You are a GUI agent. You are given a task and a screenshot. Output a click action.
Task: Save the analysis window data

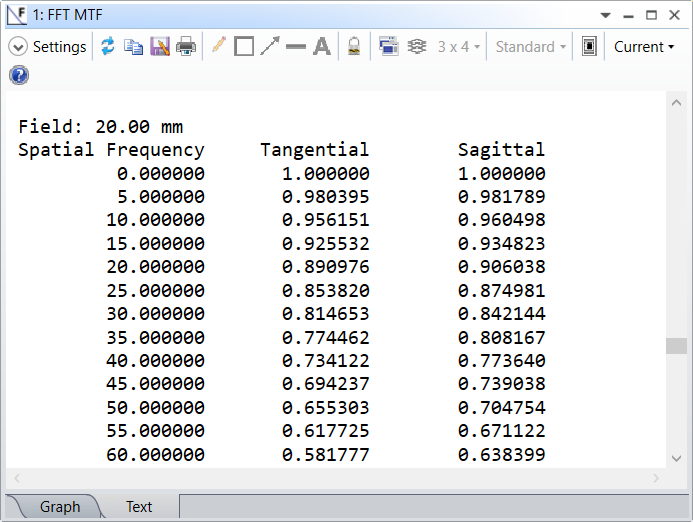coord(160,46)
